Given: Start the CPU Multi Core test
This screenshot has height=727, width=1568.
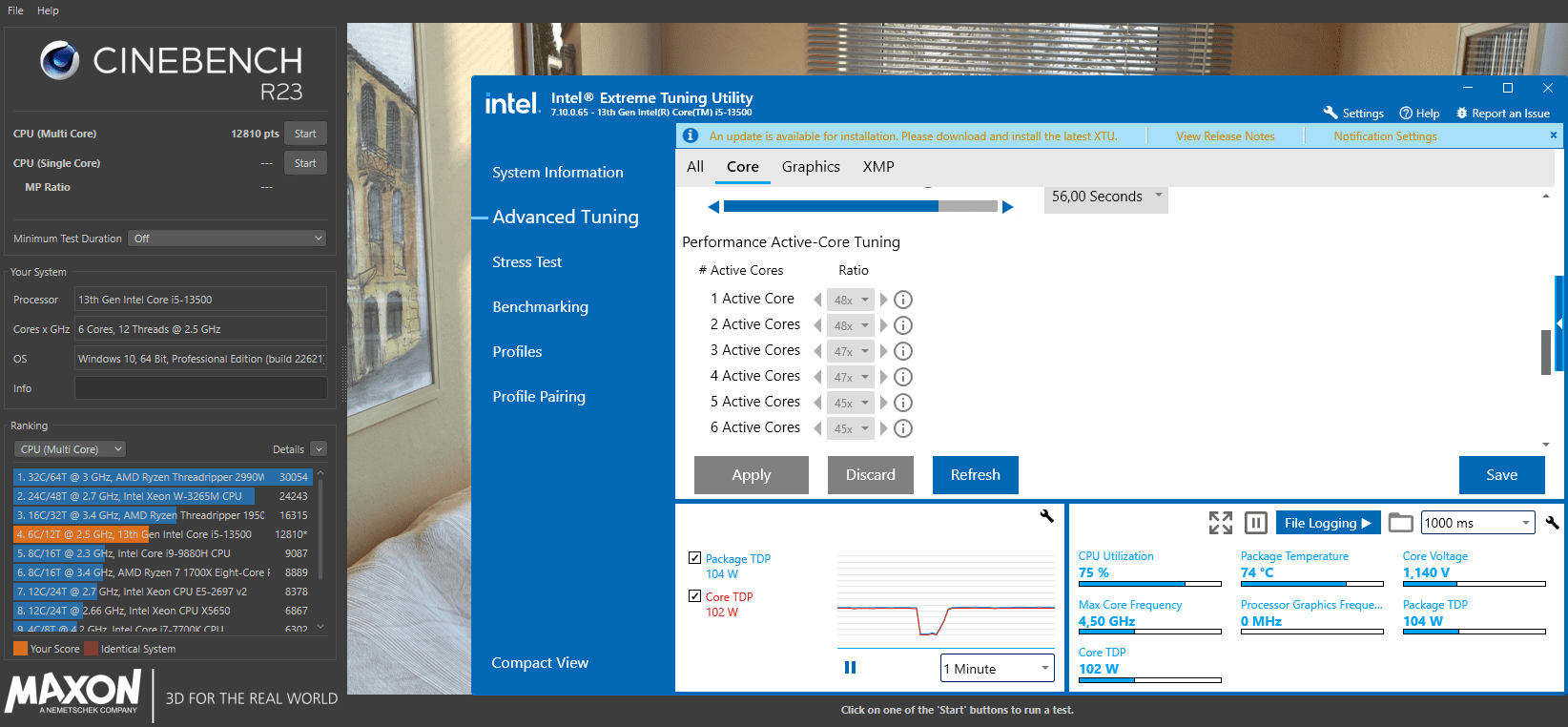Looking at the screenshot, I should click(x=305, y=134).
